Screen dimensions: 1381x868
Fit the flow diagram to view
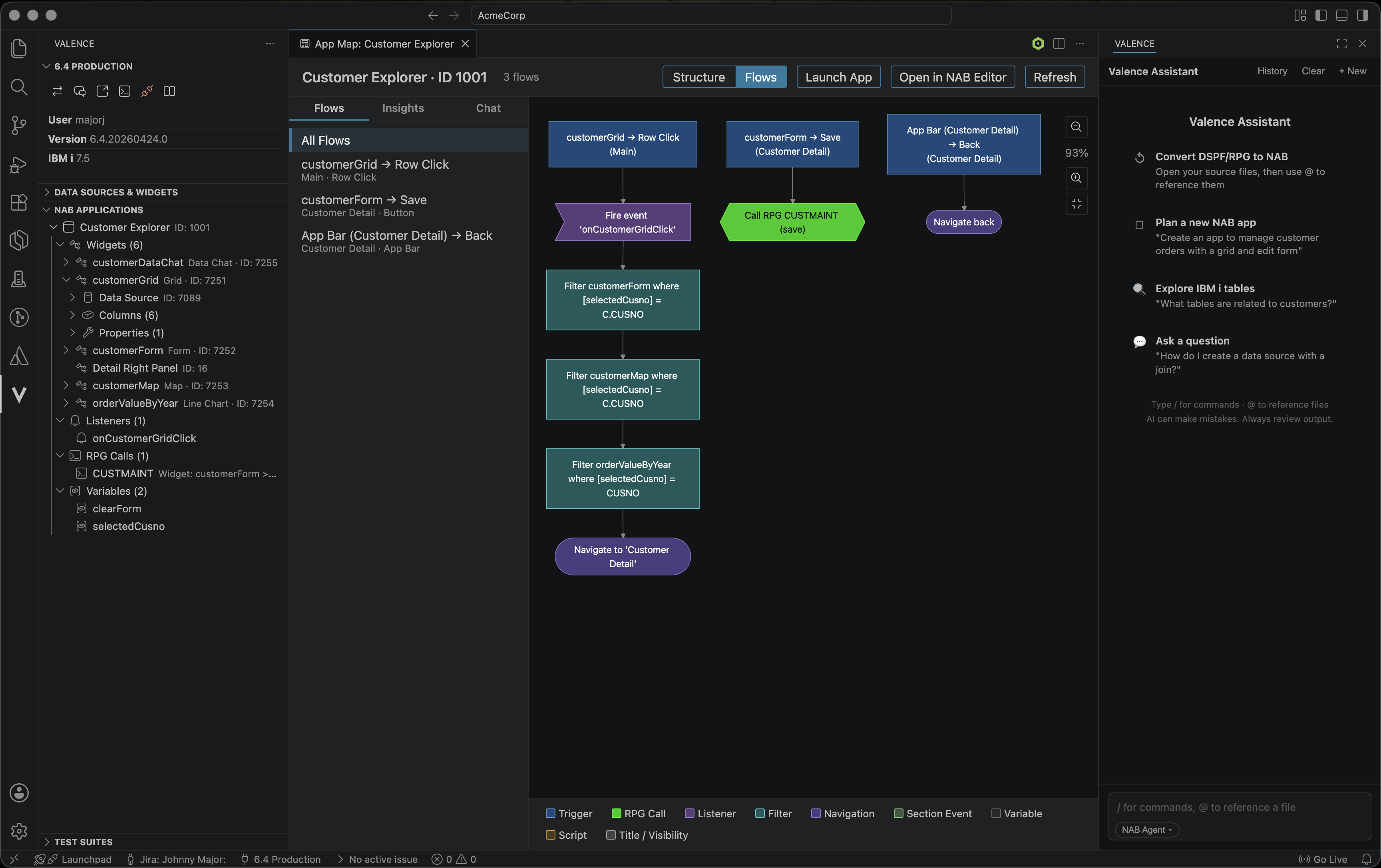click(1077, 204)
